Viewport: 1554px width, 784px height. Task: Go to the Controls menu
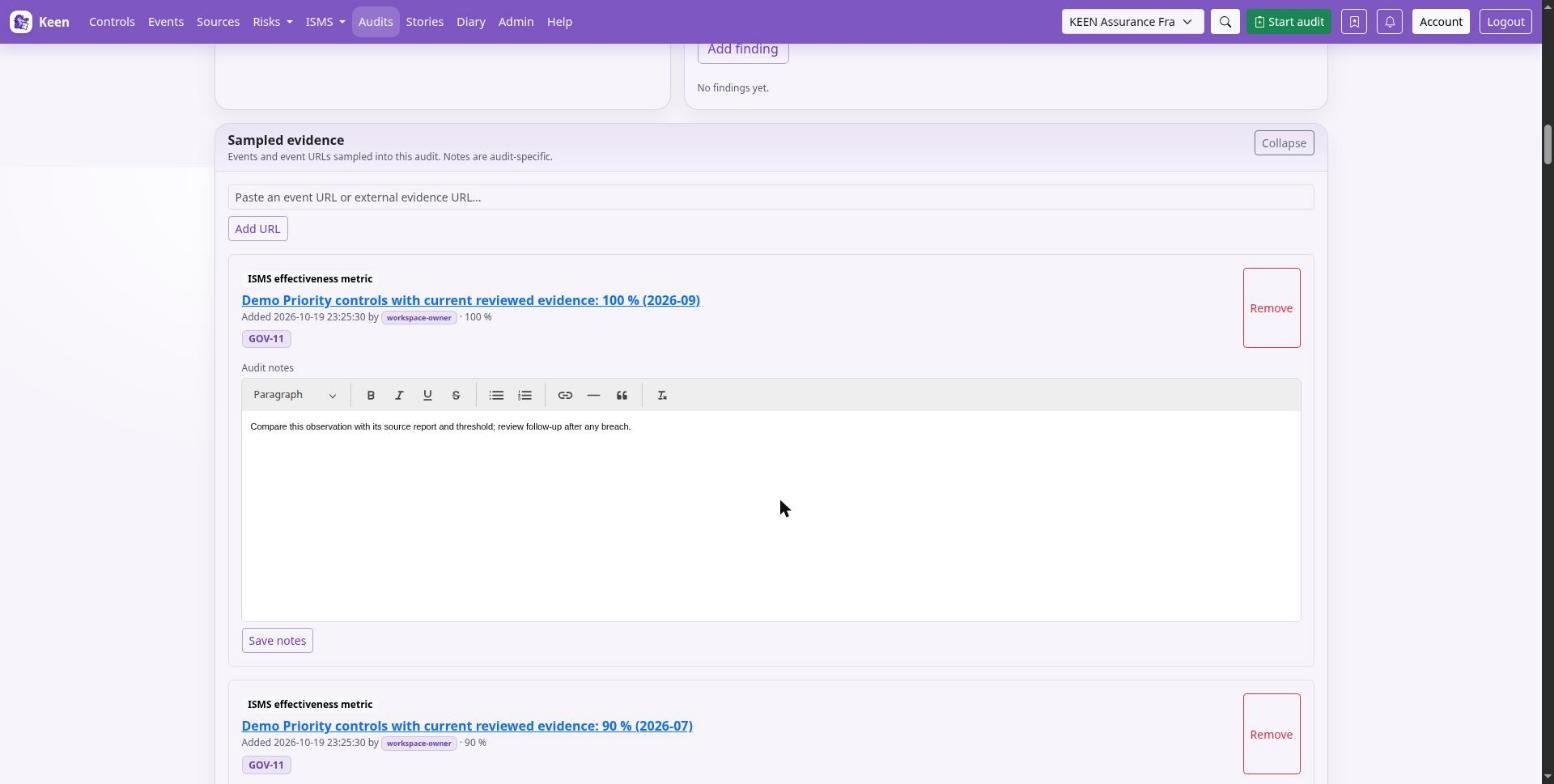112,21
